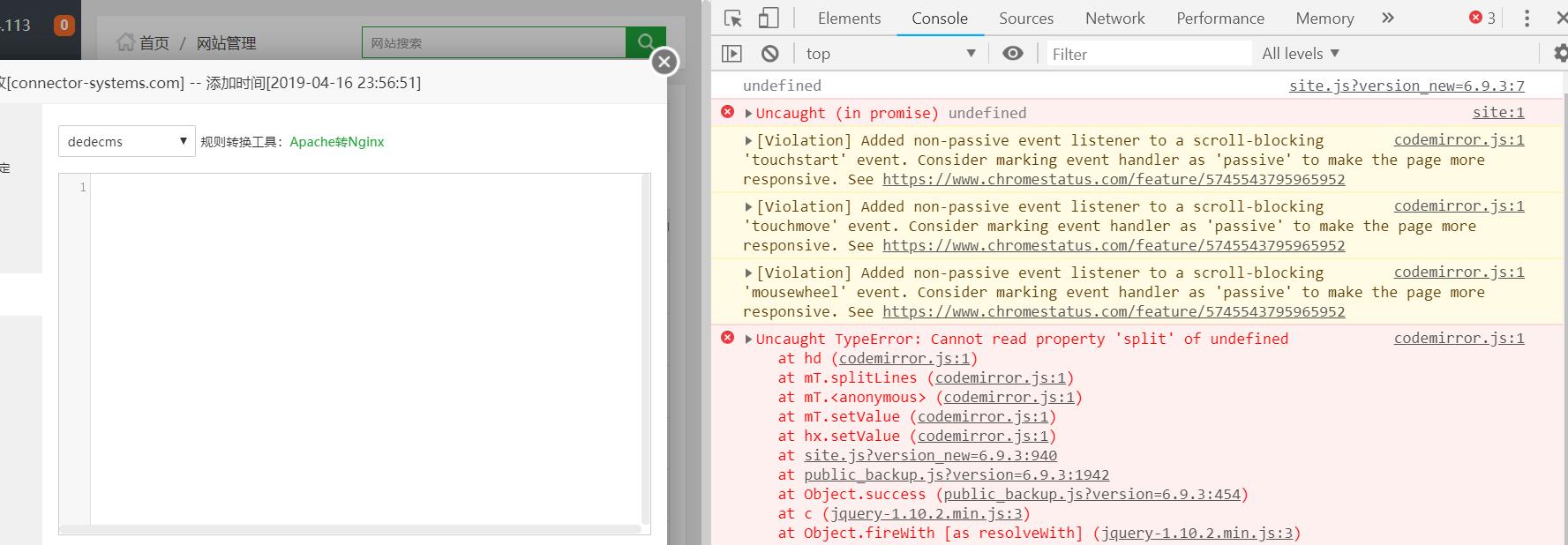This screenshot has height=545, width=1568.
Task: Create live expression with the eye icon
Action: click(1013, 54)
